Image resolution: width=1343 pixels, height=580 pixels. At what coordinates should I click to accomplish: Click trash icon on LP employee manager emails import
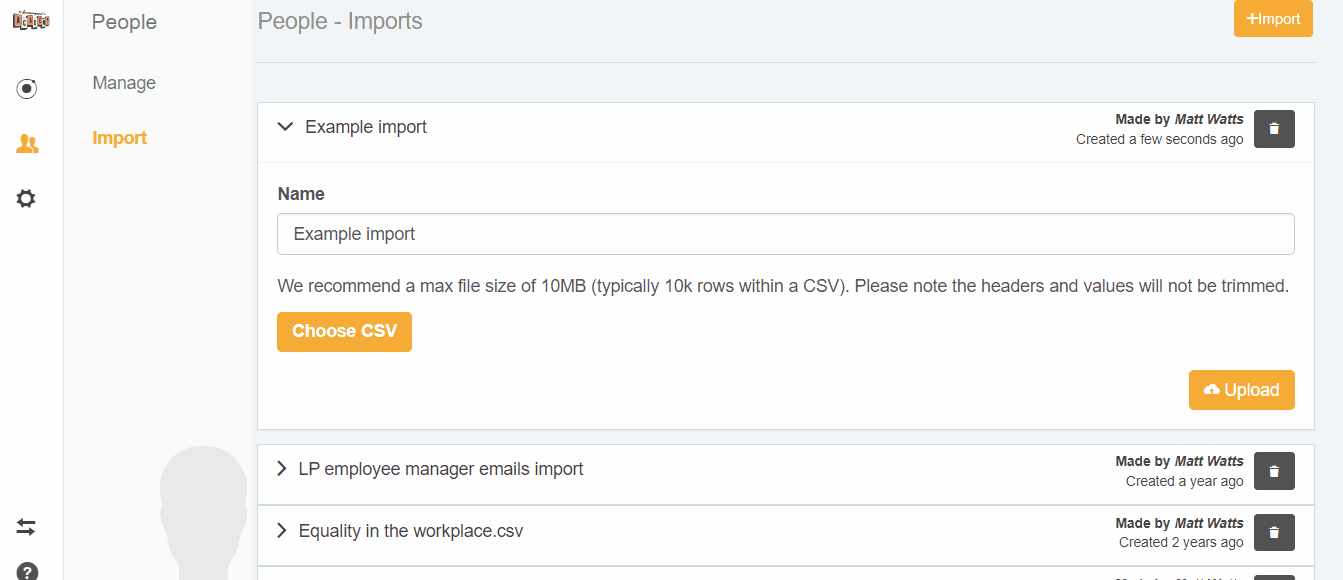(1273, 470)
